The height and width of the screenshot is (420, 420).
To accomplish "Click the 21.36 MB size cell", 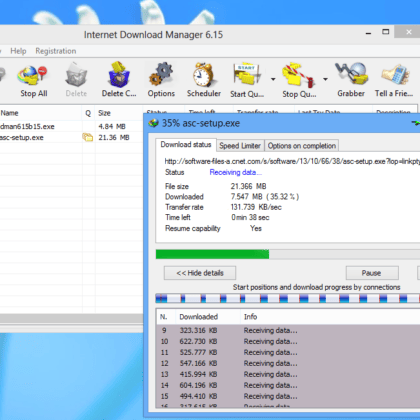I will [x=114, y=137].
